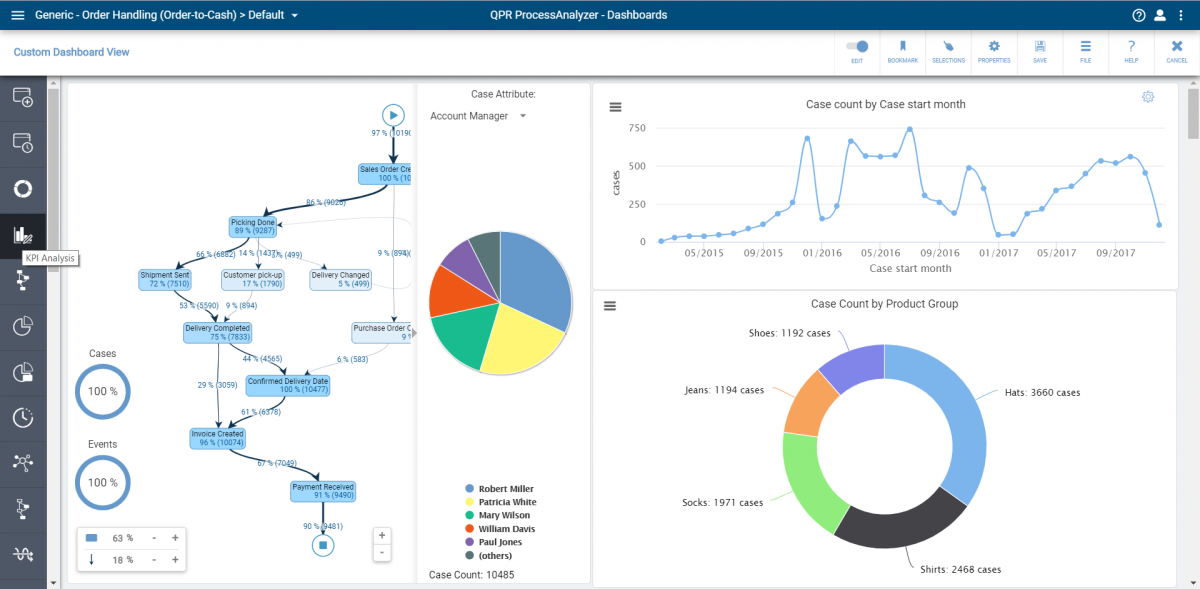Select the Delivery Changed activity node

[x=341, y=279]
